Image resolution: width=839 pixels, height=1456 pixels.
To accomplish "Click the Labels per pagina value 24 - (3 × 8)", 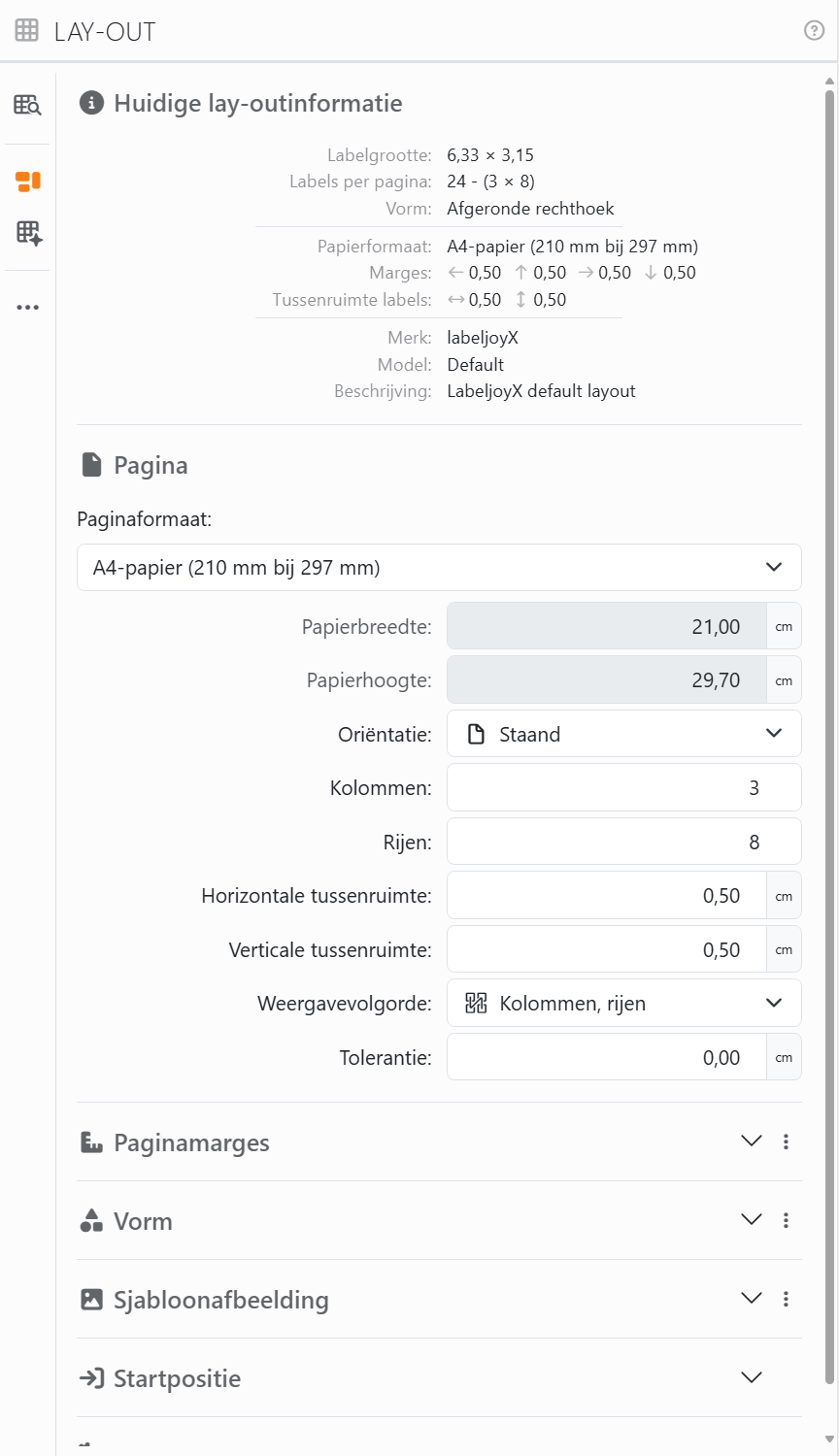I will (x=491, y=182).
